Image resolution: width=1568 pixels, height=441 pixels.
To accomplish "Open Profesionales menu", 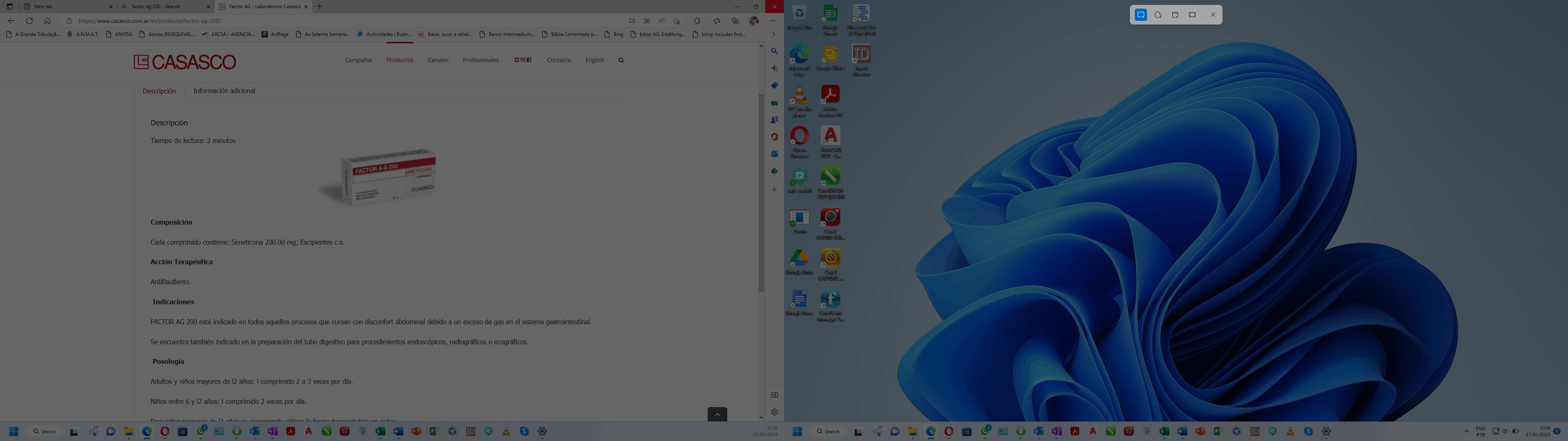I will pyautogui.click(x=480, y=60).
